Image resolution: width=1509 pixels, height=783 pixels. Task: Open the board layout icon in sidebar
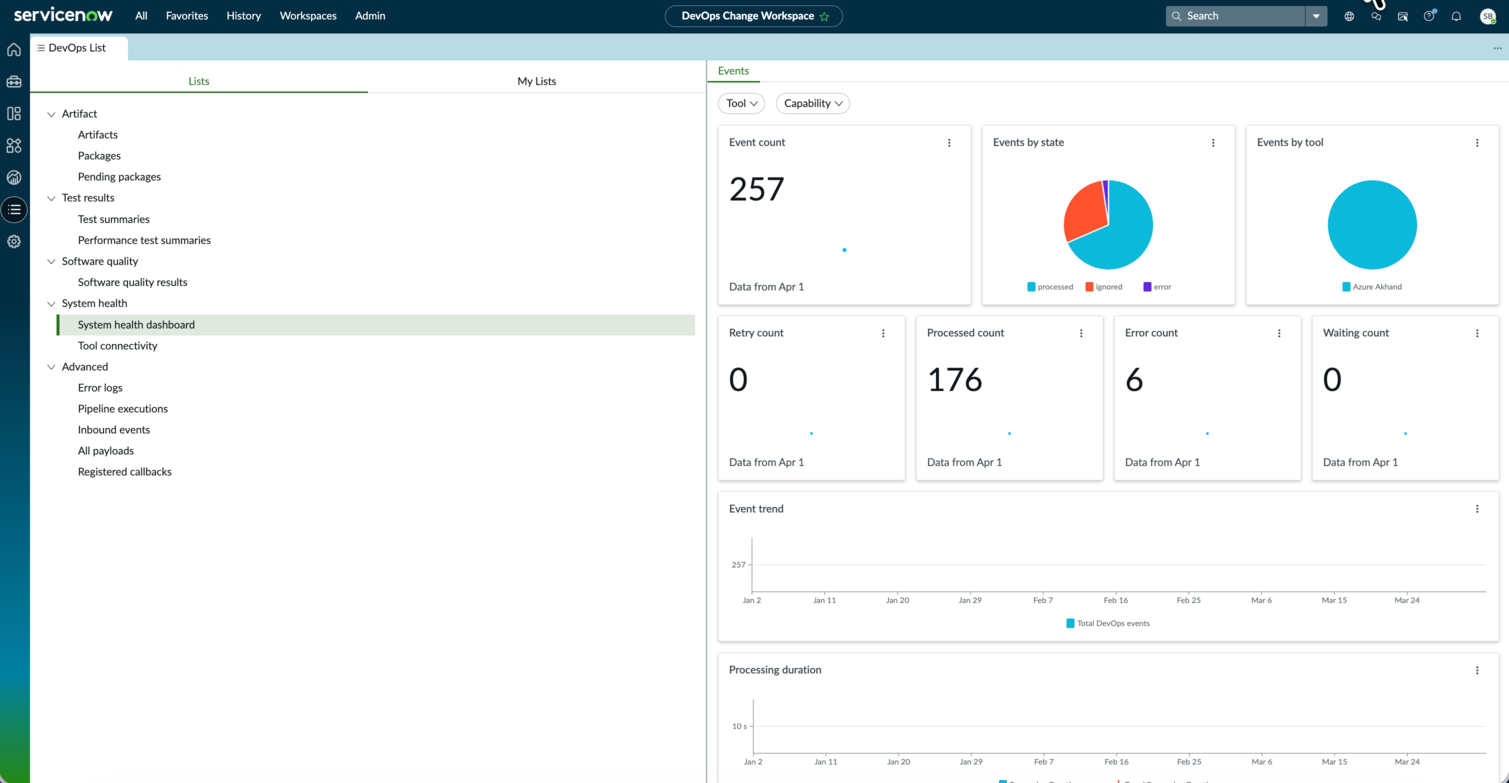pos(14,114)
